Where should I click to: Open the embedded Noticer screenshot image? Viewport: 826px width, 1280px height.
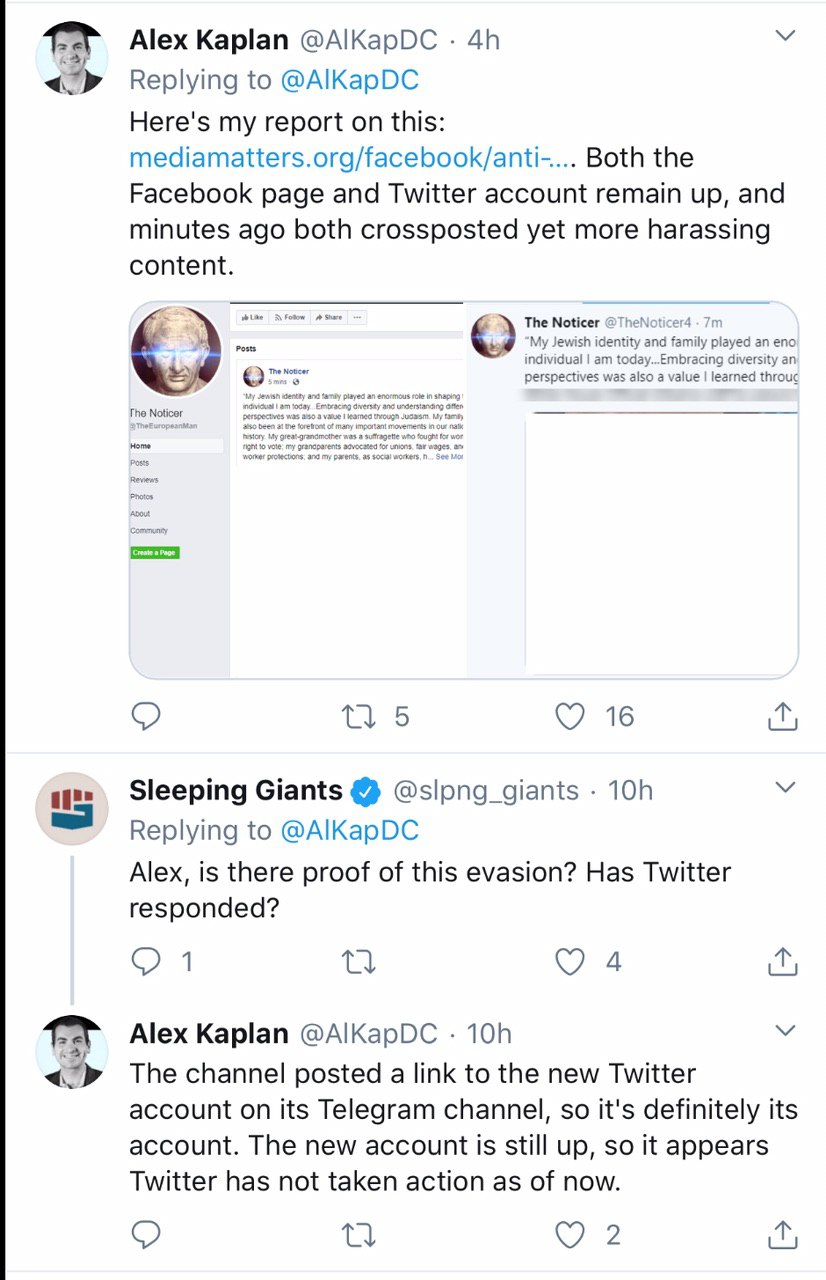[464, 490]
